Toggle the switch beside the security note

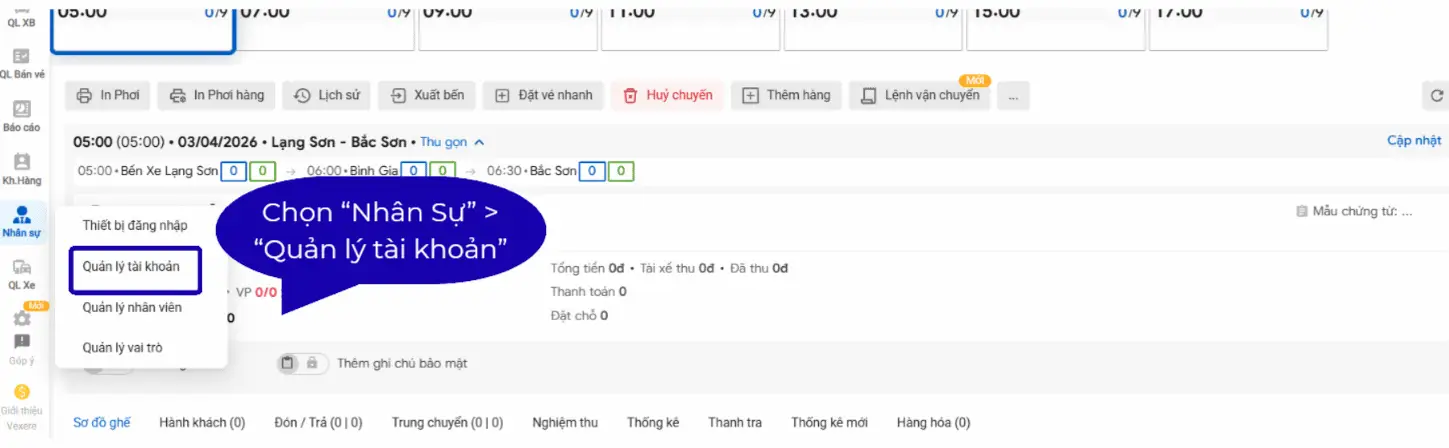tap(107, 364)
